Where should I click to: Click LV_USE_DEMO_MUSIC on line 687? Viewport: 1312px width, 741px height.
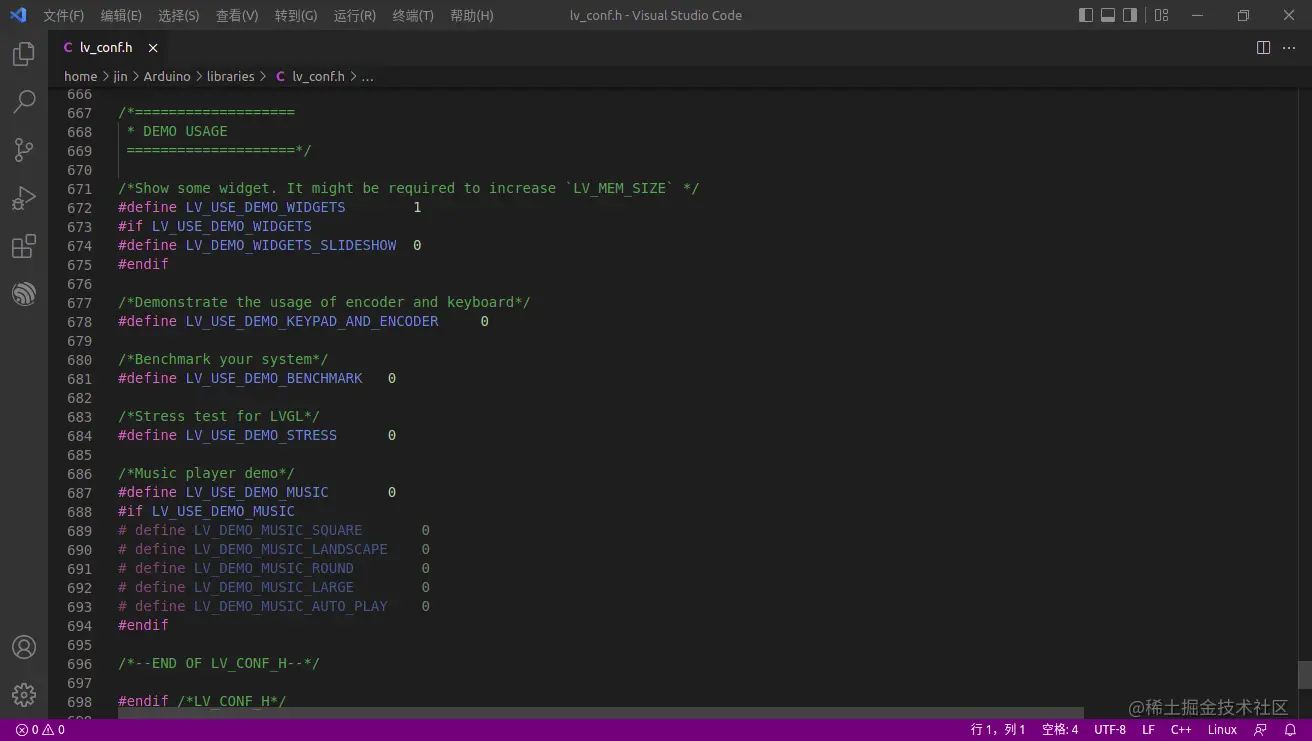click(257, 492)
